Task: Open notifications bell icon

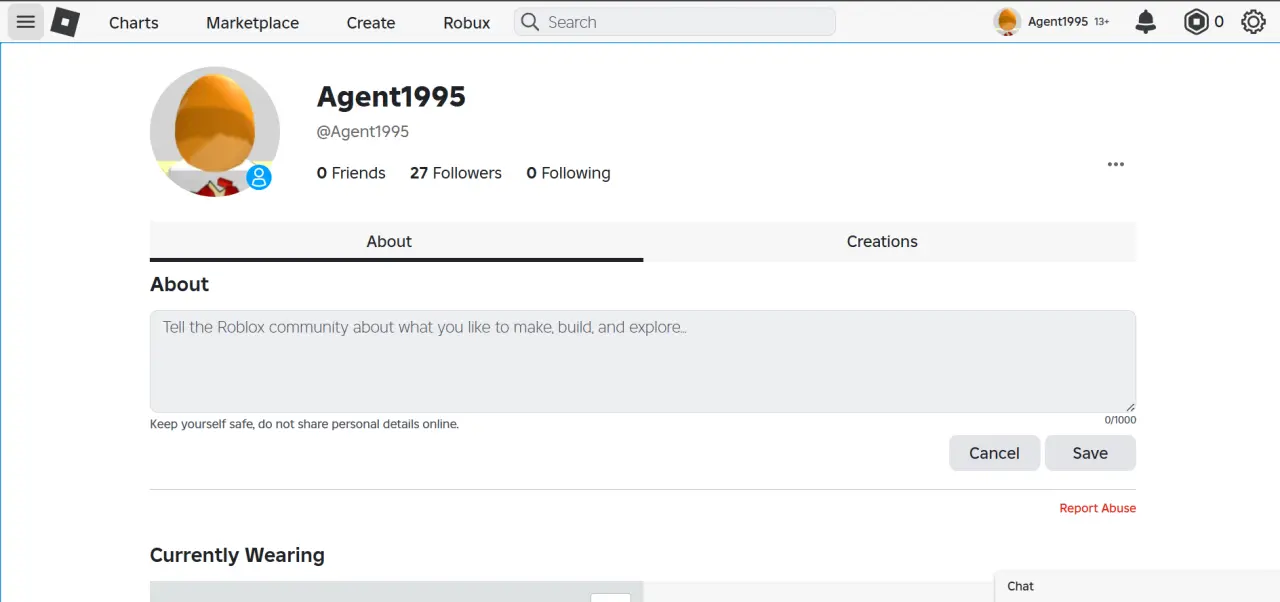Action: pos(1146,22)
